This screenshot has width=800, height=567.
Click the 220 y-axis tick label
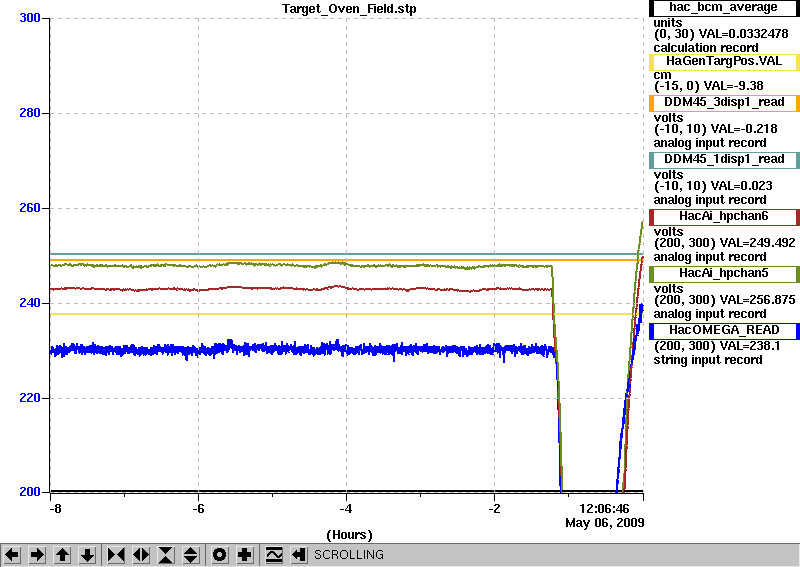pos(30,398)
